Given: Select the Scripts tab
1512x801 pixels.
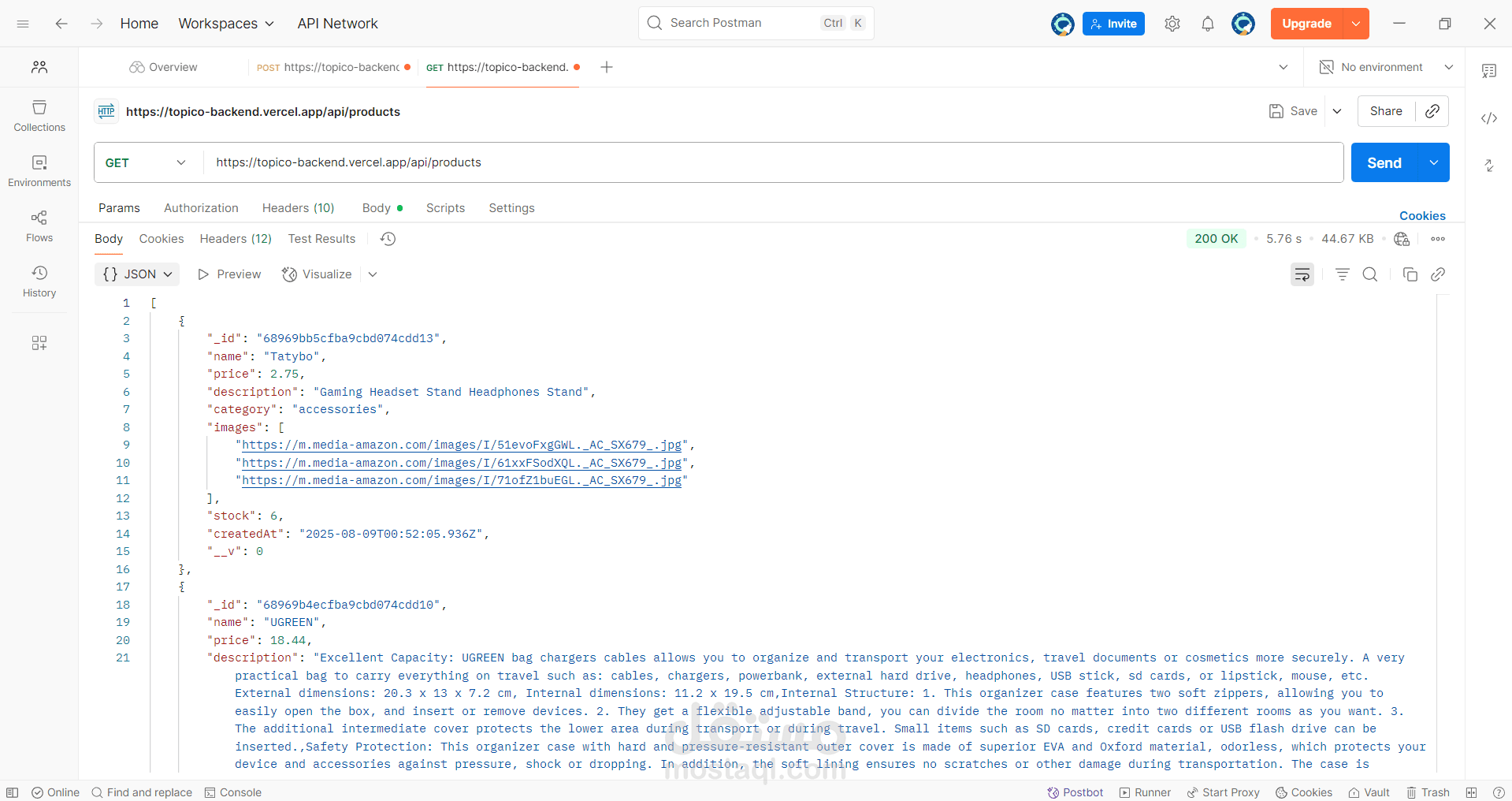Looking at the screenshot, I should 445,208.
